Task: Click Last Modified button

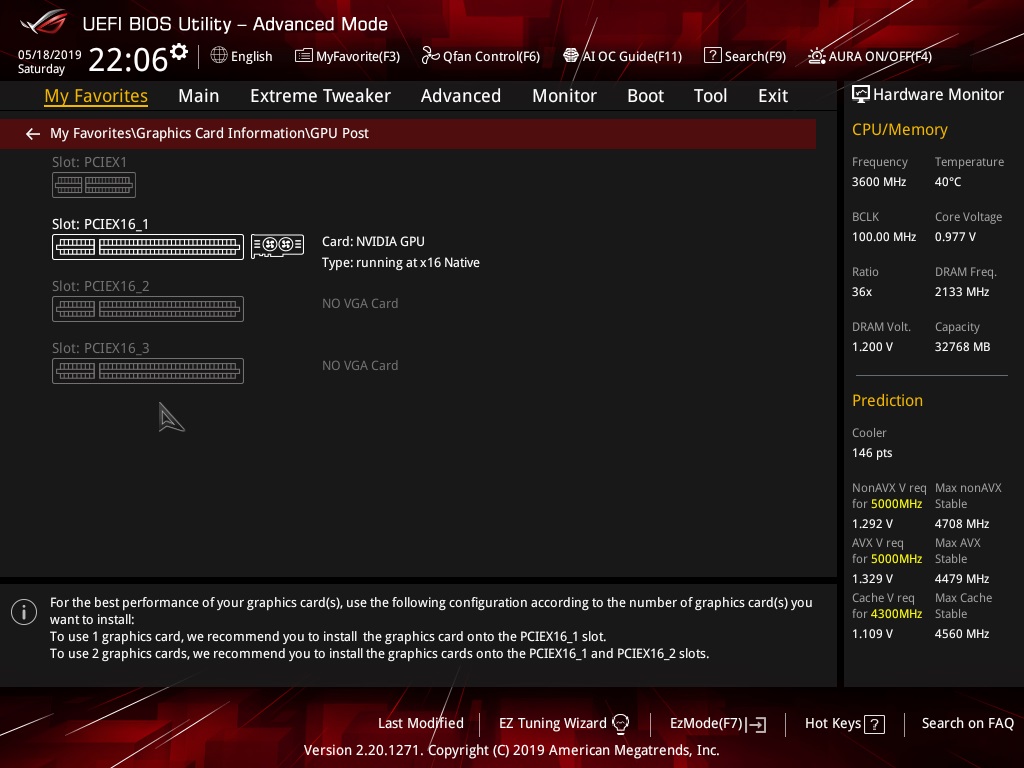Action: (x=421, y=724)
